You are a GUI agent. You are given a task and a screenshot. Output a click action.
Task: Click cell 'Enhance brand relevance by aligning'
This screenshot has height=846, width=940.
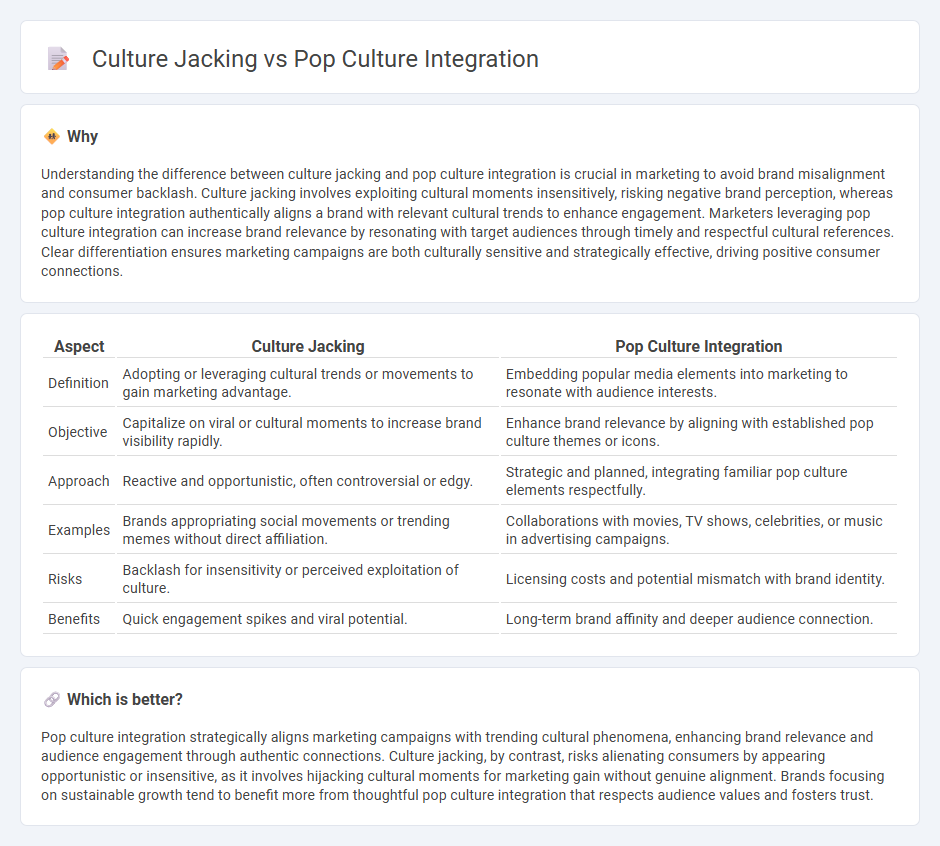698,432
